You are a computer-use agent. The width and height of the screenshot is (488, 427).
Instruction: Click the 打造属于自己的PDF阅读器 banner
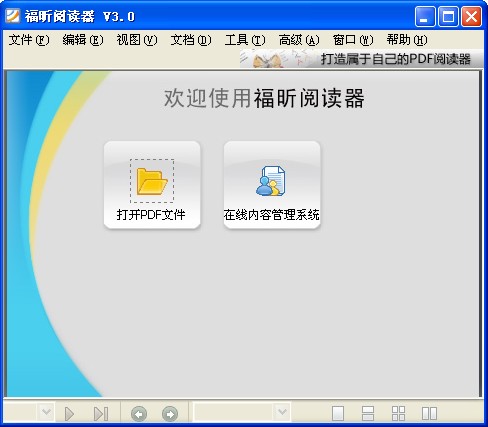(x=361, y=59)
